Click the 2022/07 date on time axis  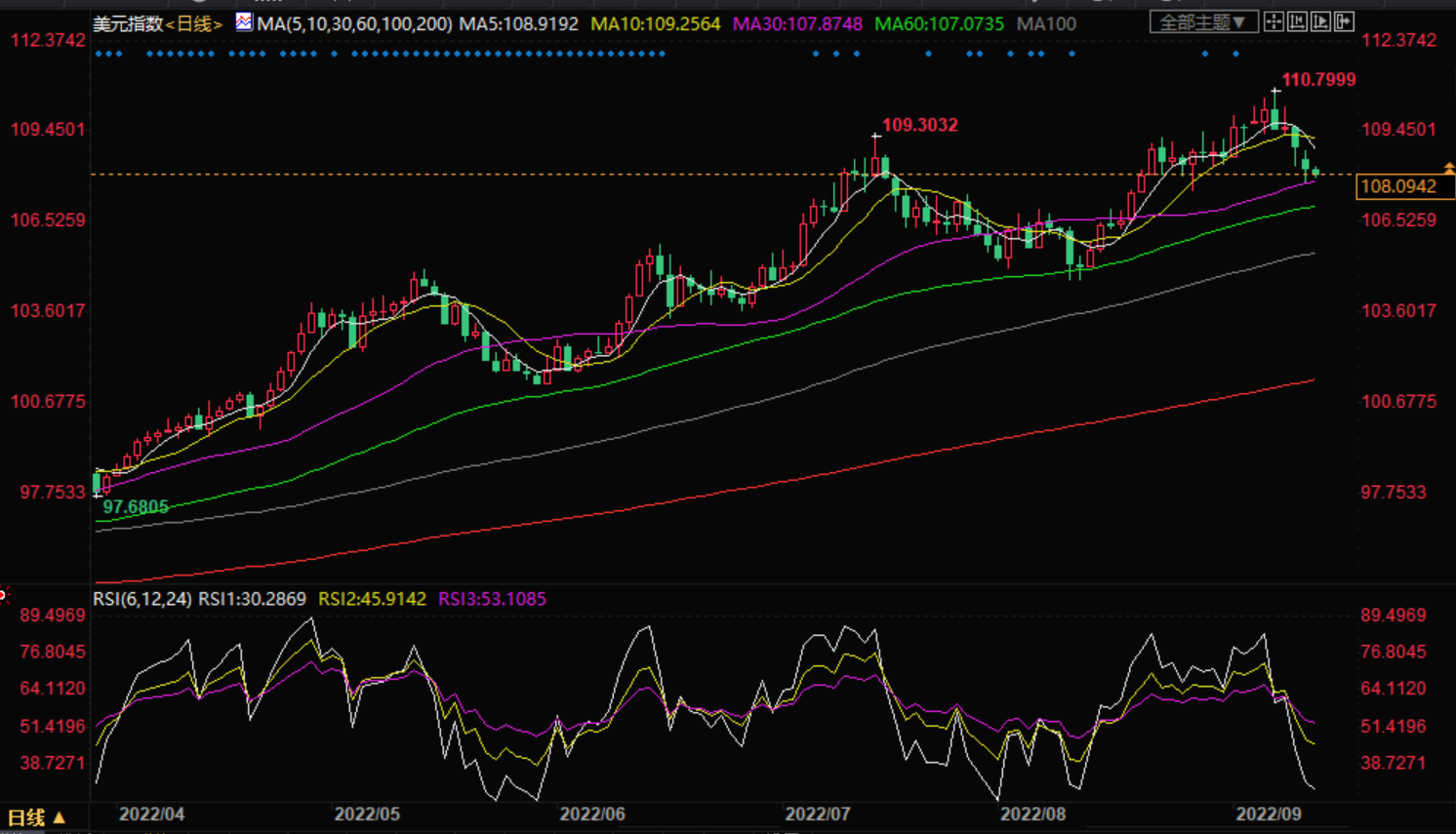click(x=817, y=814)
